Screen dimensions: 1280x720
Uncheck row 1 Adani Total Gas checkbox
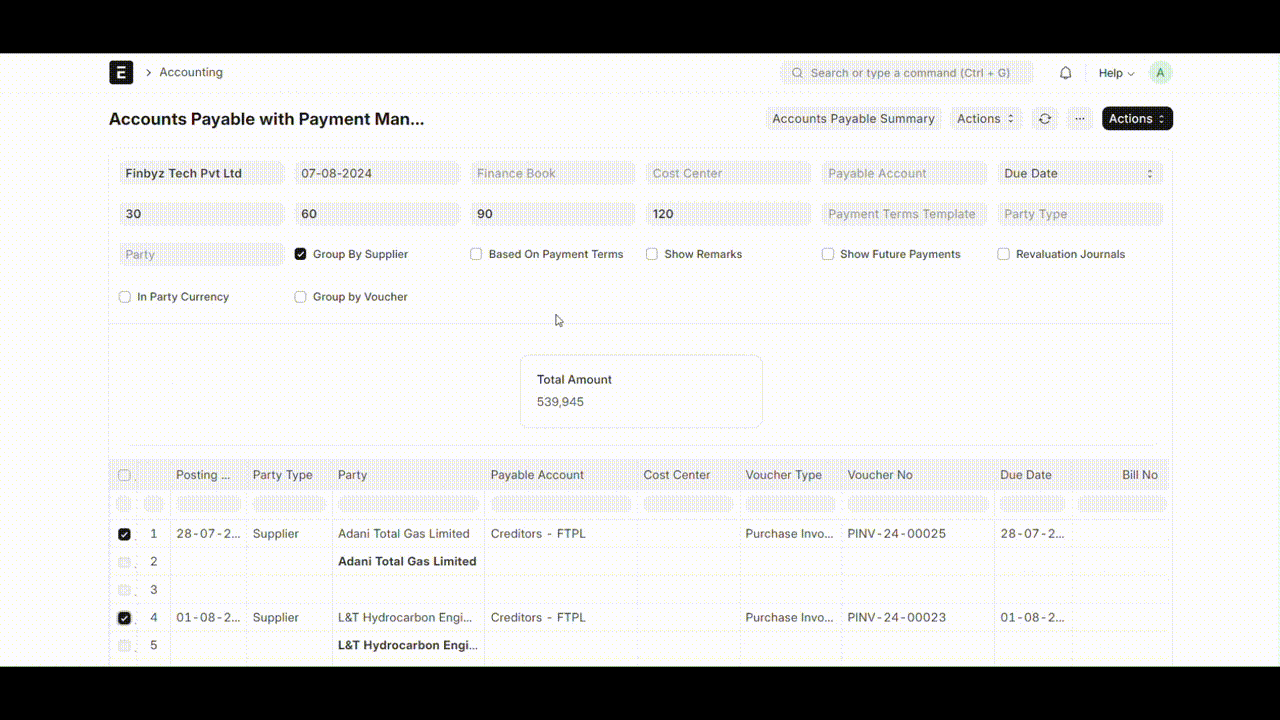(x=124, y=534)
